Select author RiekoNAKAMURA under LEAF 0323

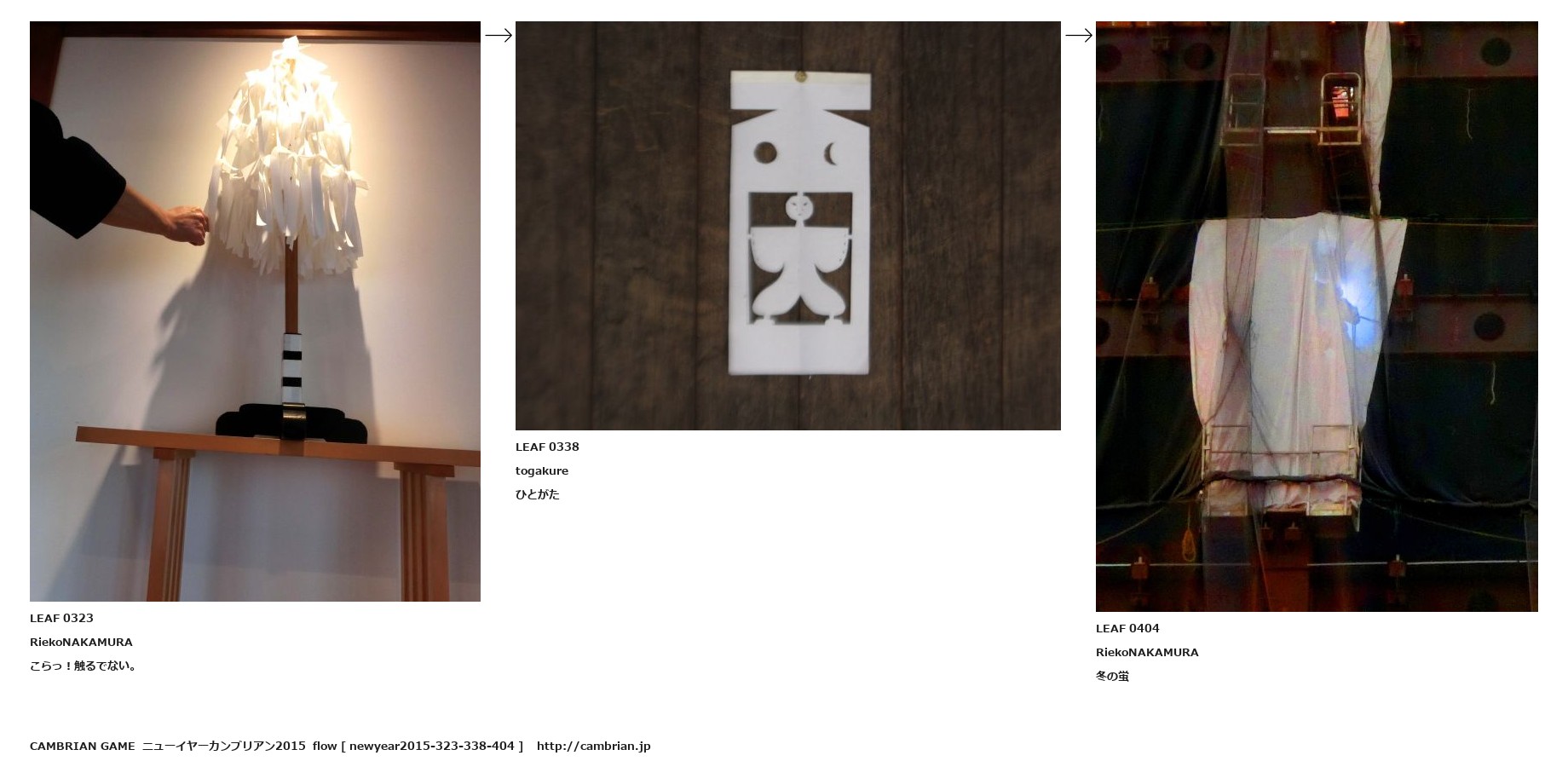[81, 642]
